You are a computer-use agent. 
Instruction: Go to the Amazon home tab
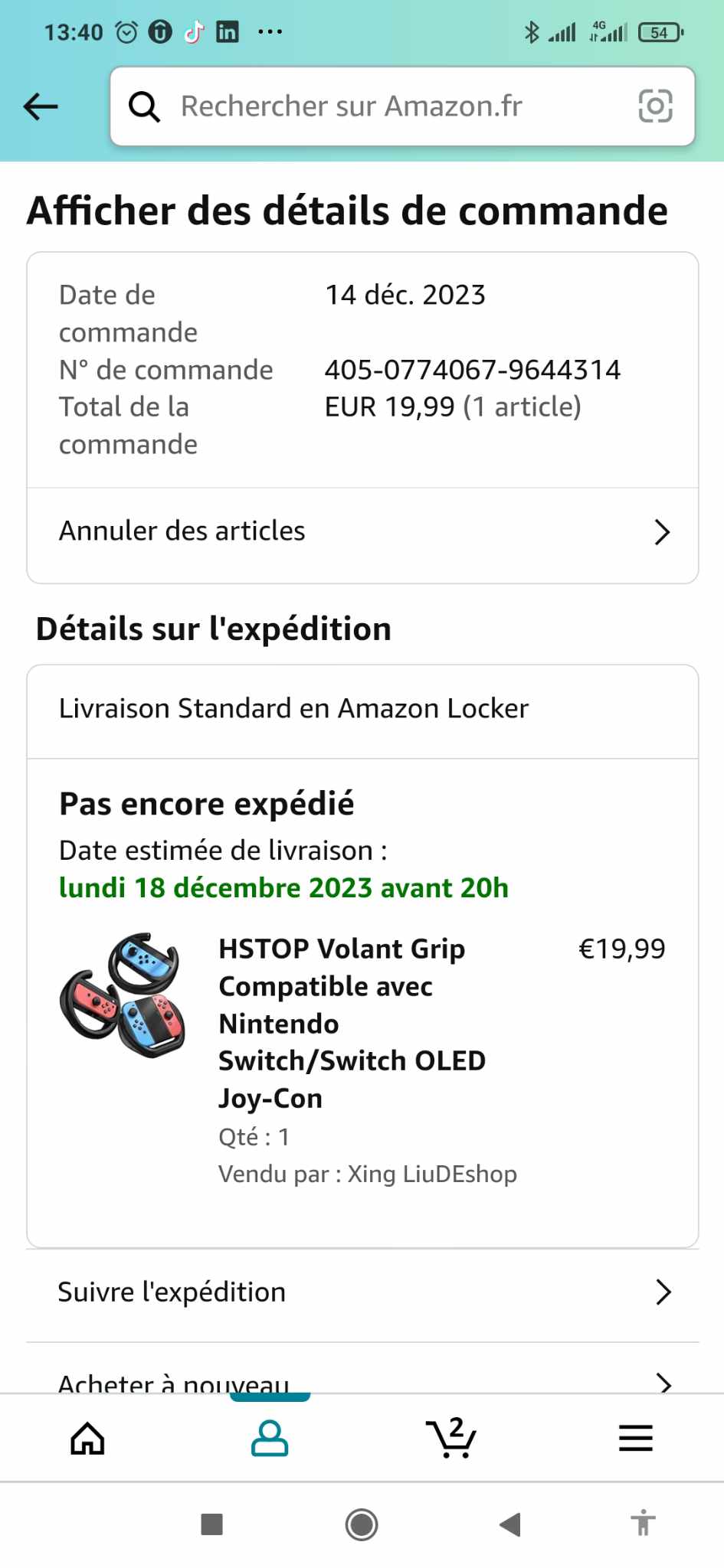[x=87, y=1439]
